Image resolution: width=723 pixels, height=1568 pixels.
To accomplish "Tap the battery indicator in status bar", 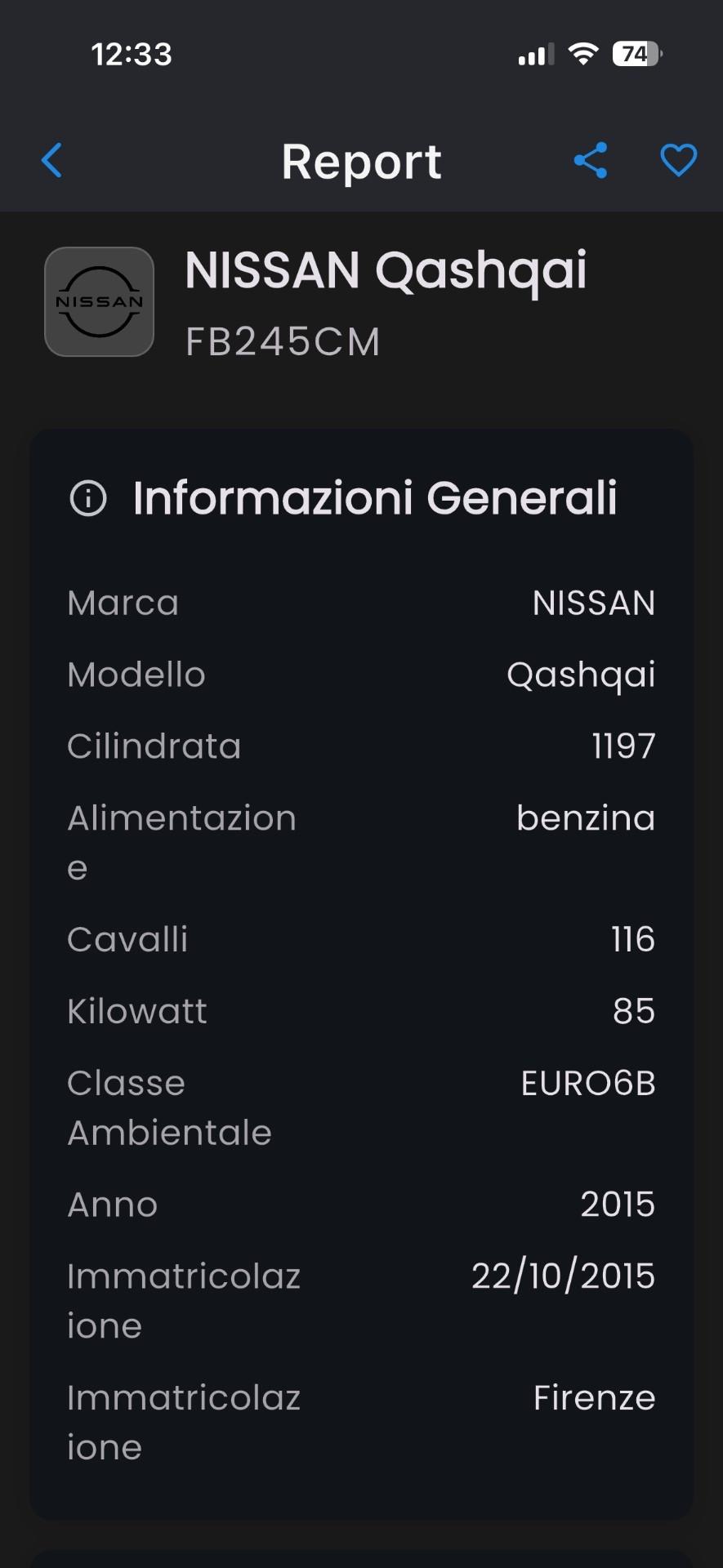I will coord(636,55).
